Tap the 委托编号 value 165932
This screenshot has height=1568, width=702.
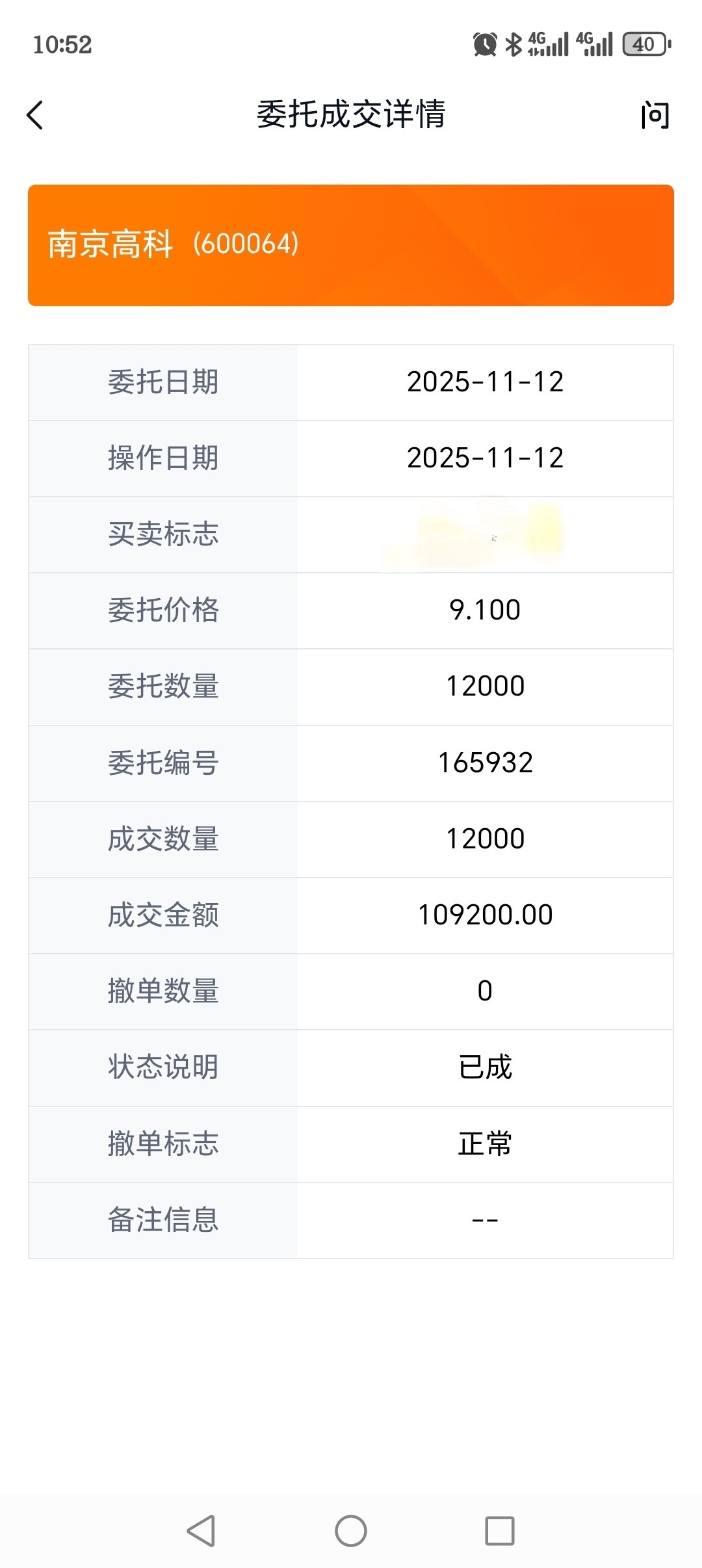[485, 763]
